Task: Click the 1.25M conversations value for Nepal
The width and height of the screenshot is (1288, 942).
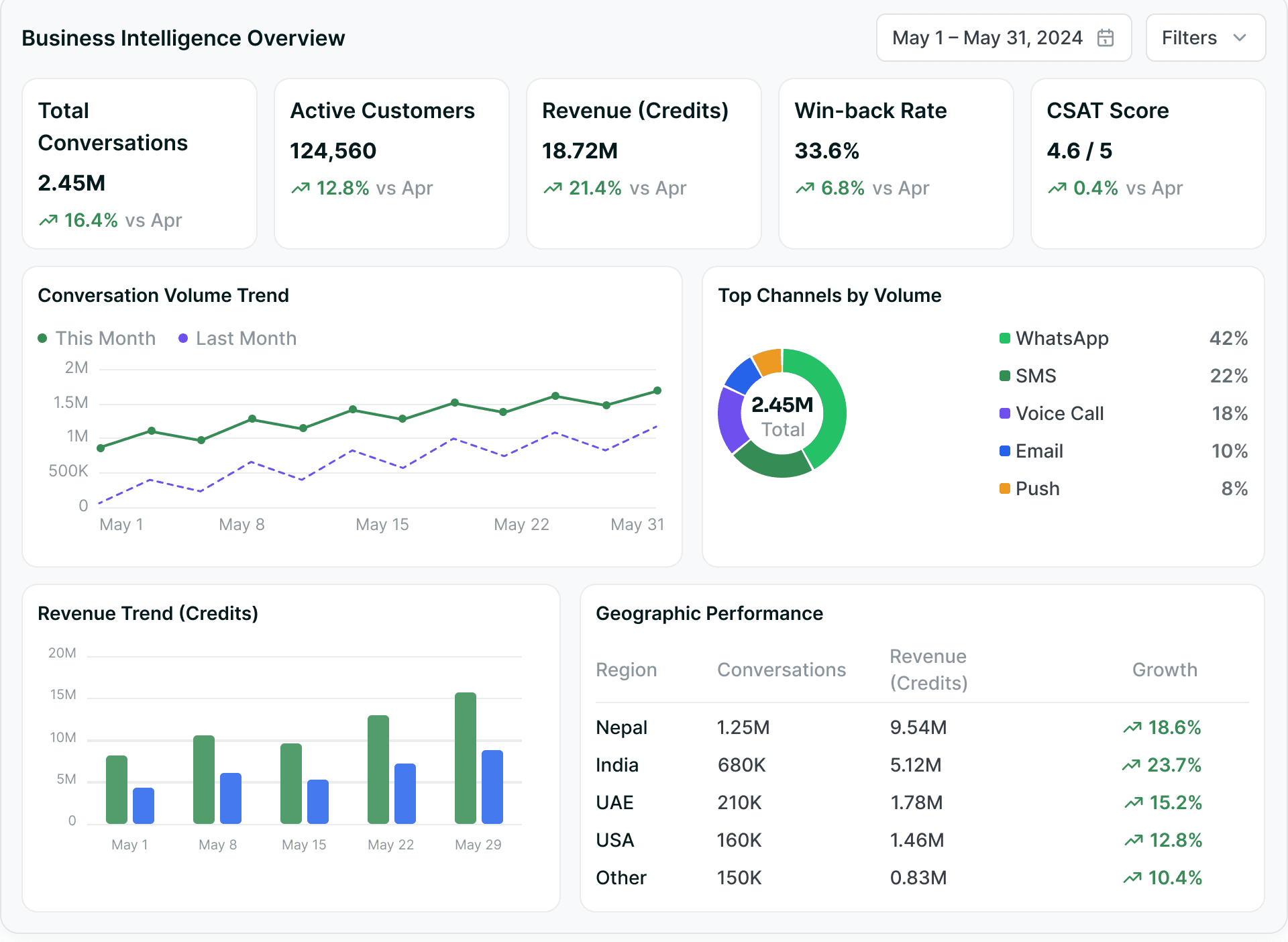Action: tap(743, 727)
